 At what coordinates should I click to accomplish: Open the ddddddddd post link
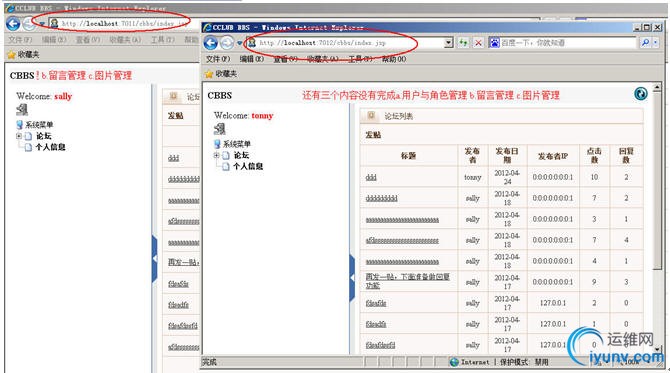click(x=382, y=198)
